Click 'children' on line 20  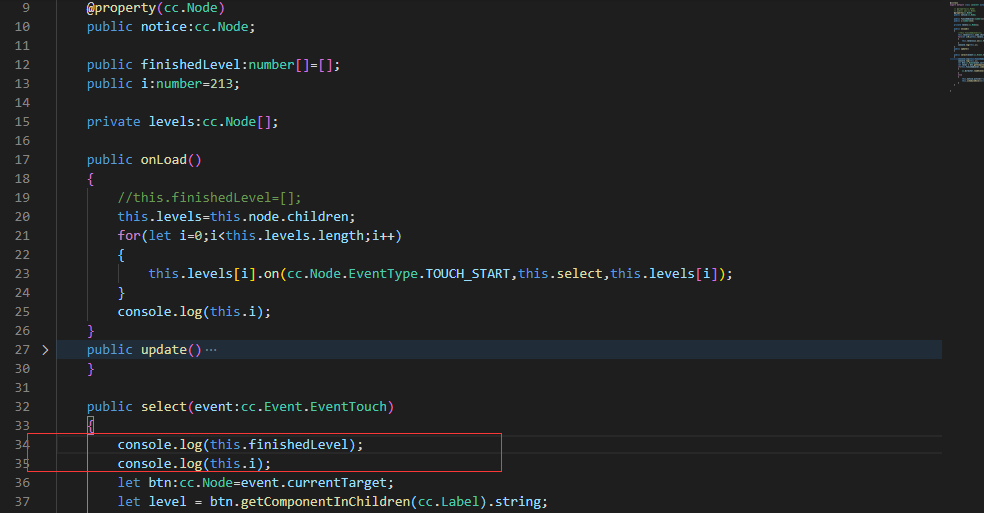tap(318, 217)
